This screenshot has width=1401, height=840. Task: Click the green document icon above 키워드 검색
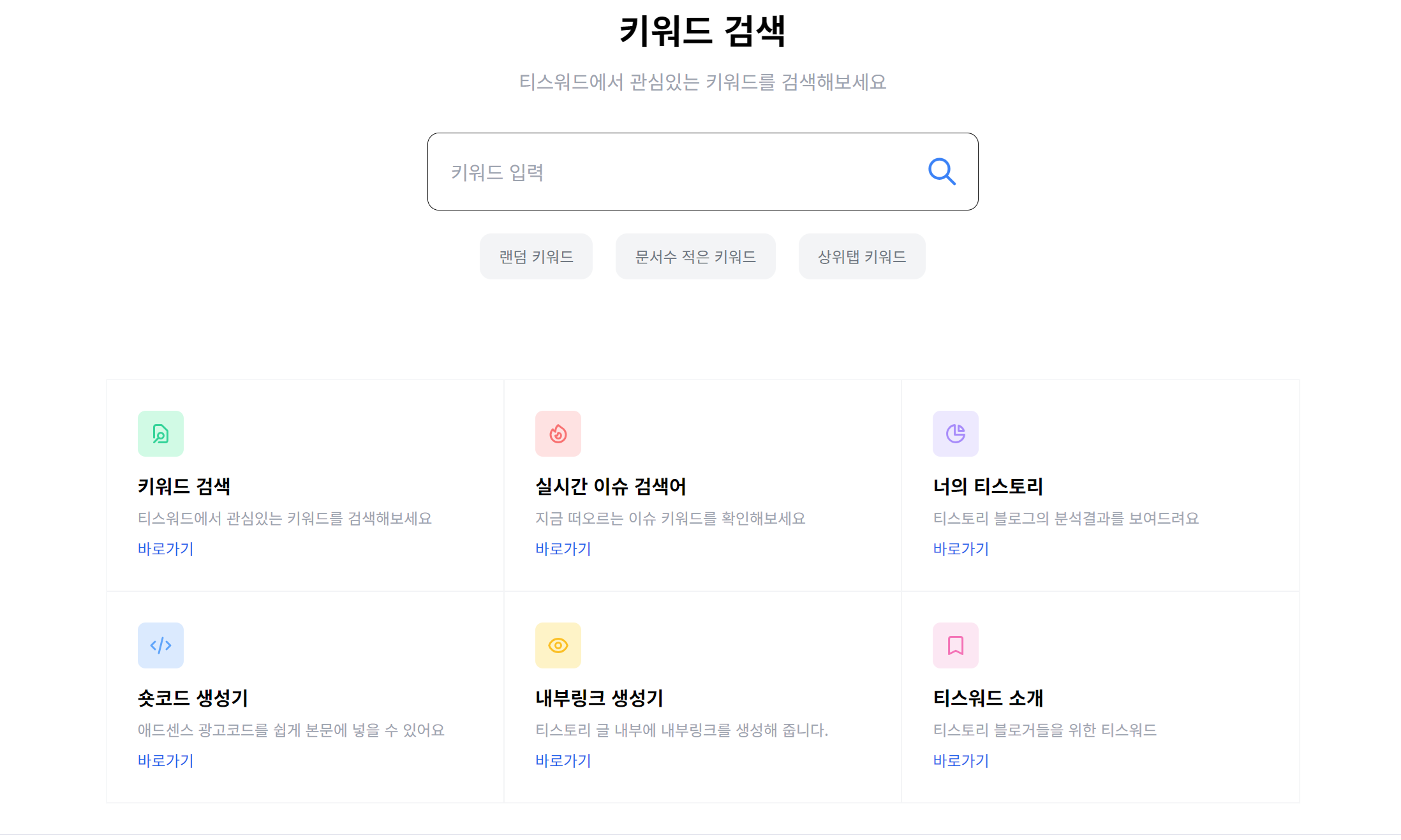(x=160, y=434)
